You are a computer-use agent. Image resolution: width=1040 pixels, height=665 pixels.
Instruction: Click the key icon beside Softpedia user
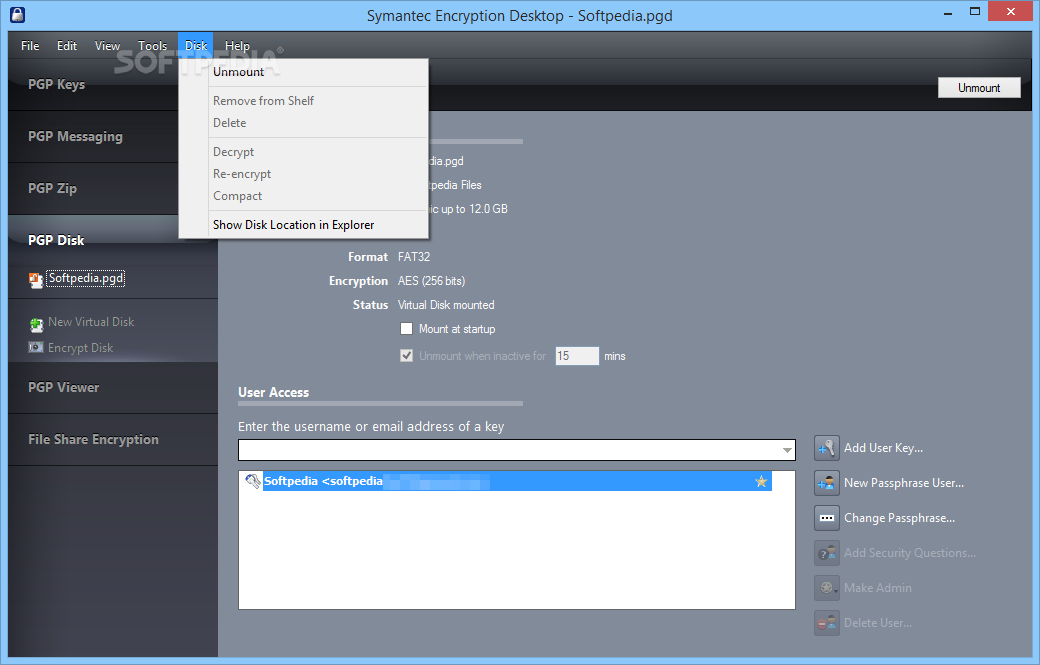pos(253,481)
